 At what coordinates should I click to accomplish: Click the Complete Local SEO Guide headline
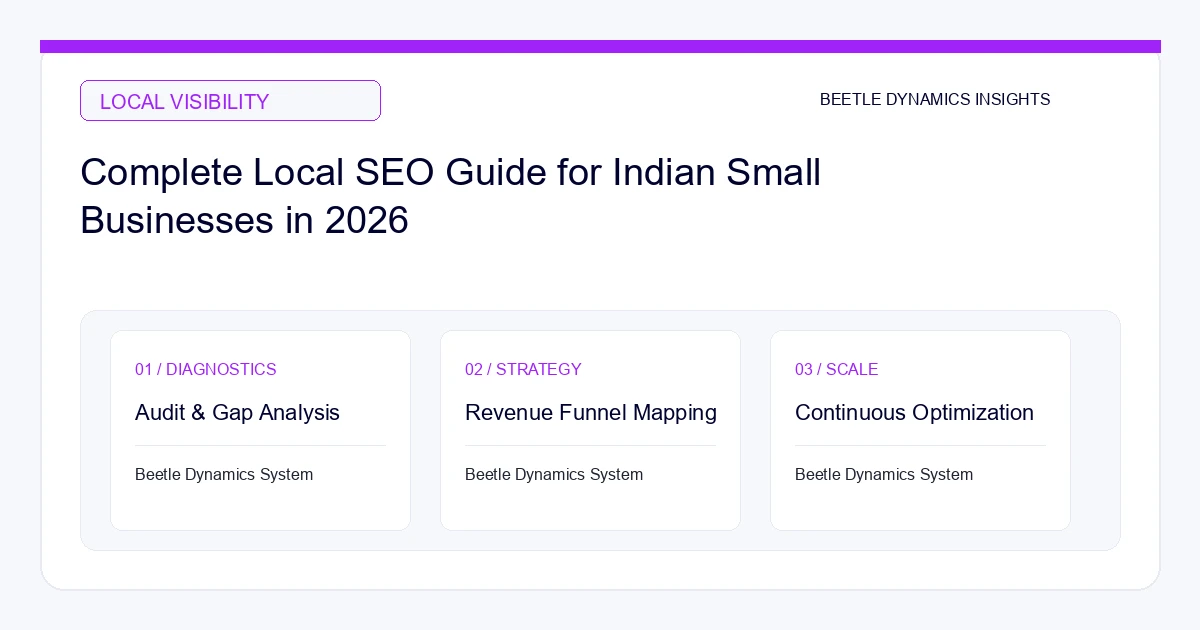click(450, 196)
